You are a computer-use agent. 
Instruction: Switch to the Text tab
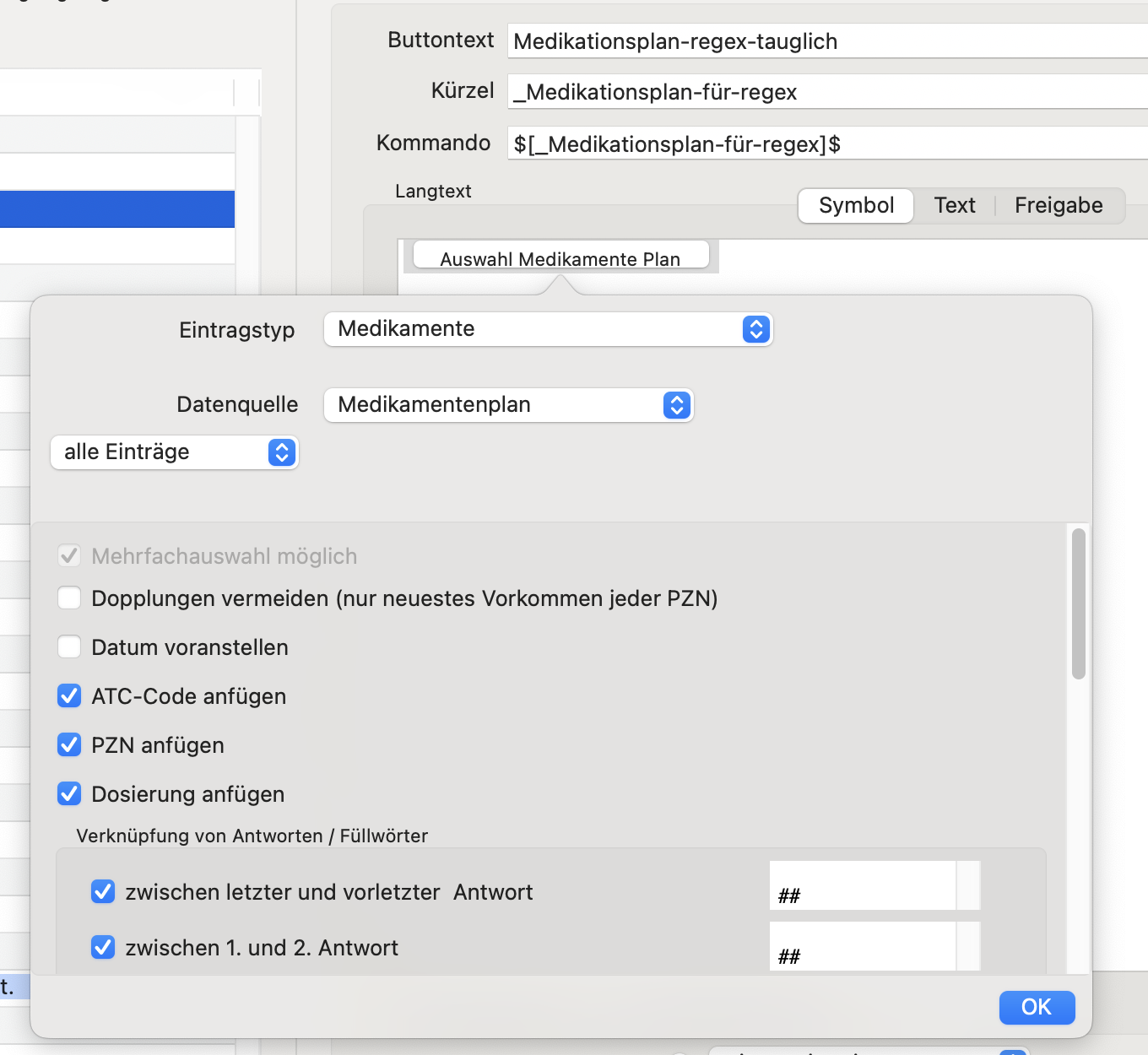pos(955,206)
